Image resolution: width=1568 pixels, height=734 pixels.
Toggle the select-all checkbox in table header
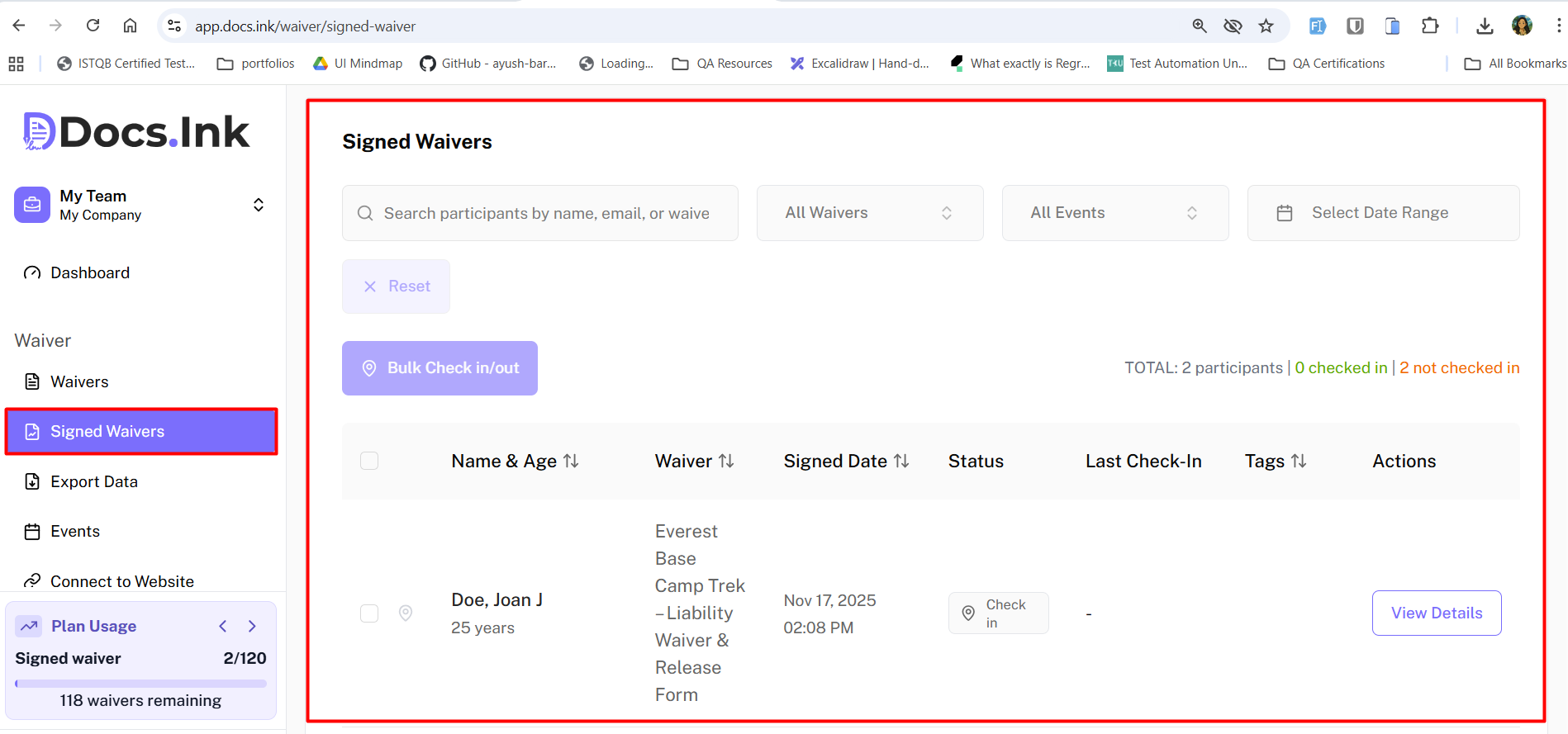[x=369, y=461]
